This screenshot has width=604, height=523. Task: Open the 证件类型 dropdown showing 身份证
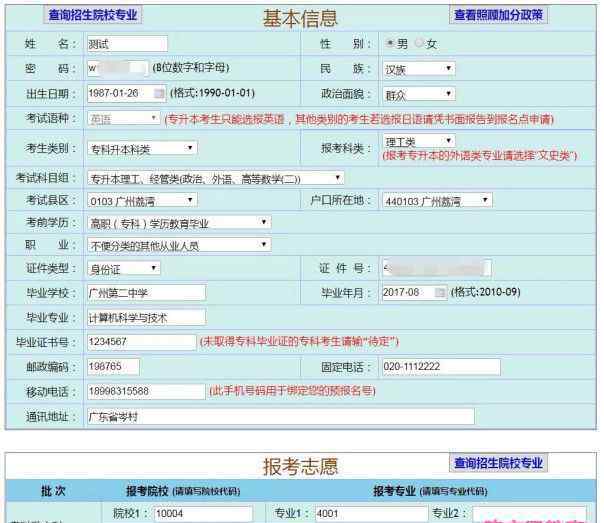coord(124,268)
